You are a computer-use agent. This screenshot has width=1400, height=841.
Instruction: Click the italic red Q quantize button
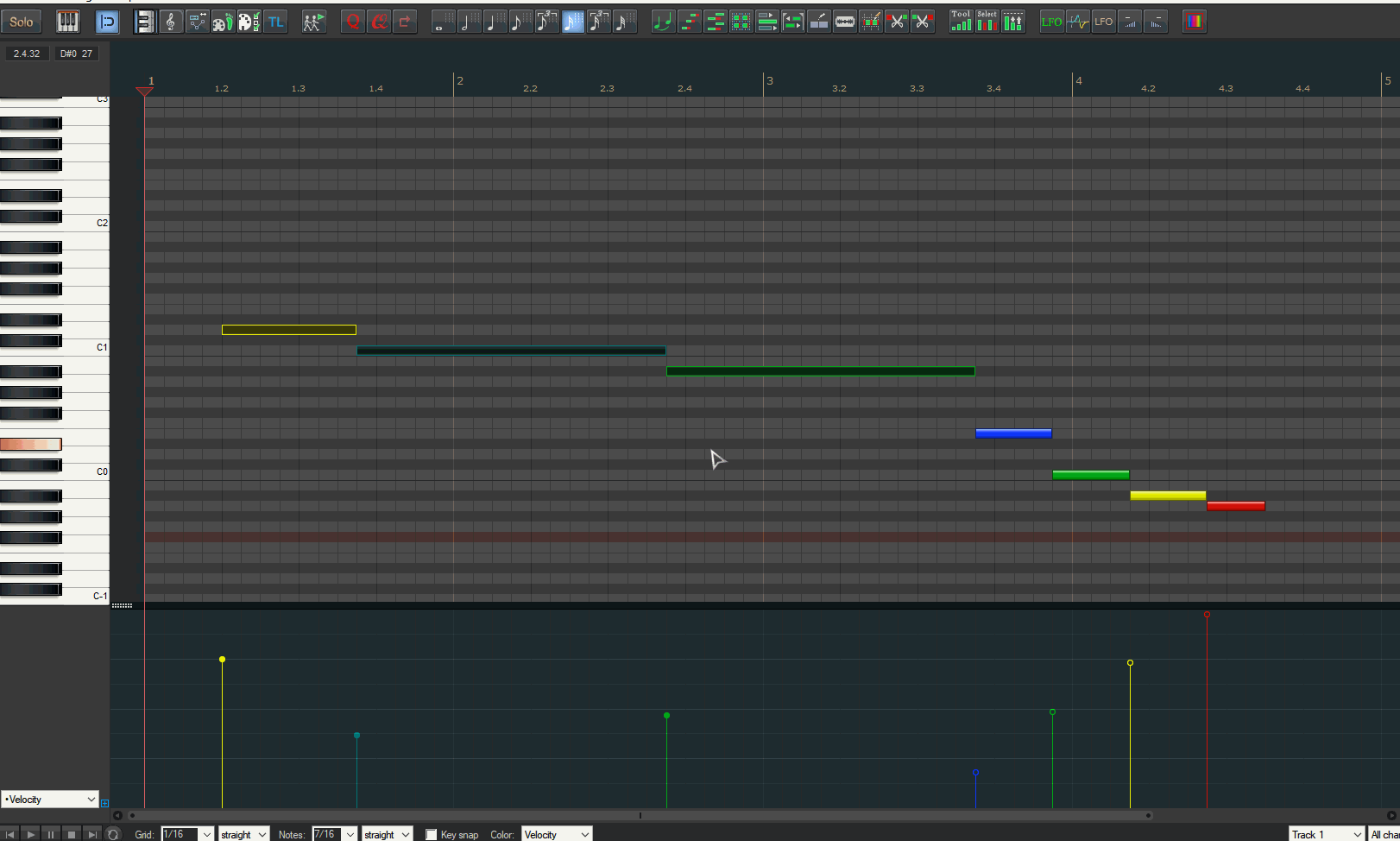click(x=378, y=22)
